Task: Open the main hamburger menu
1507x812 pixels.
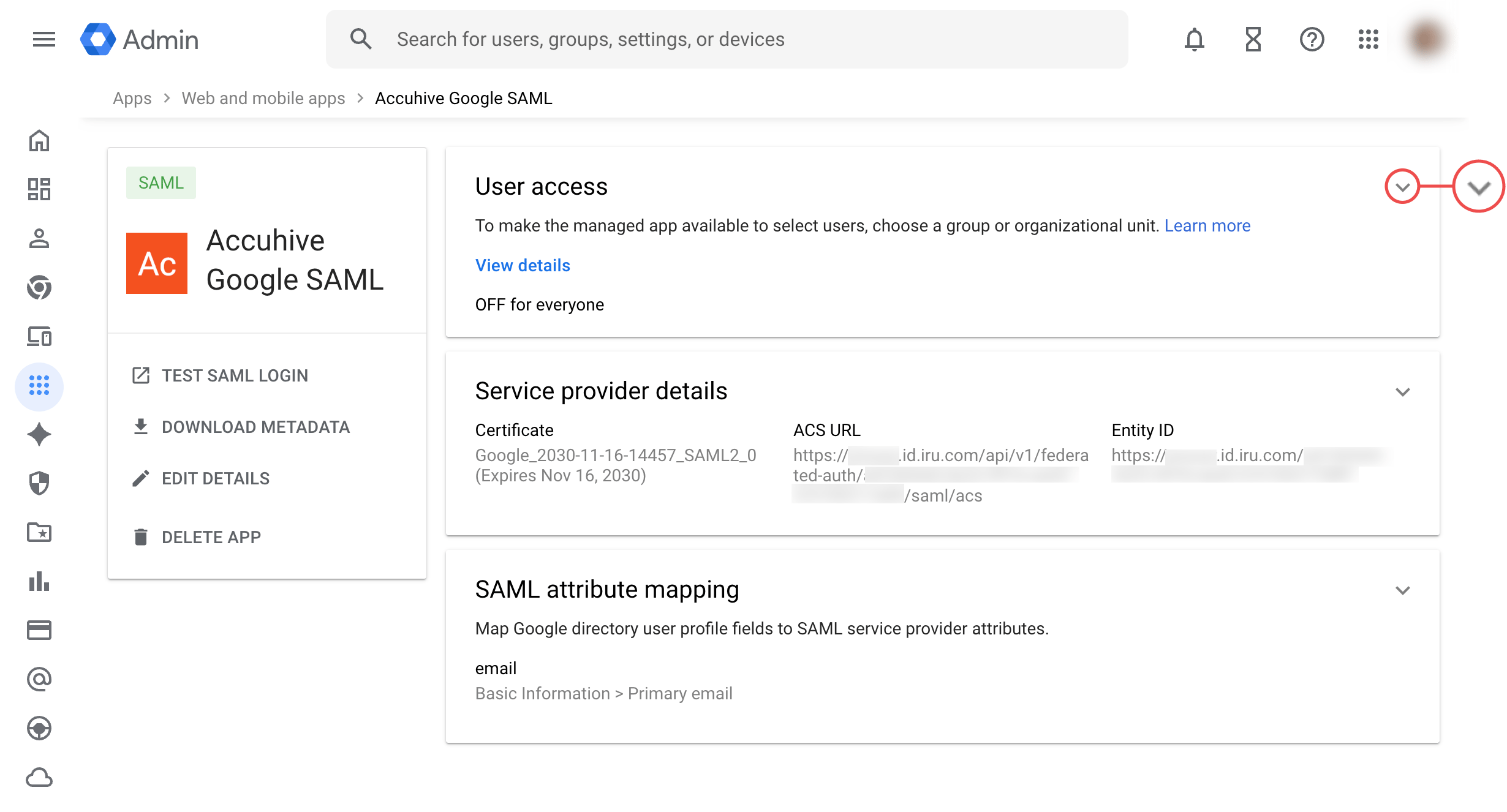Action: (43, 39)
